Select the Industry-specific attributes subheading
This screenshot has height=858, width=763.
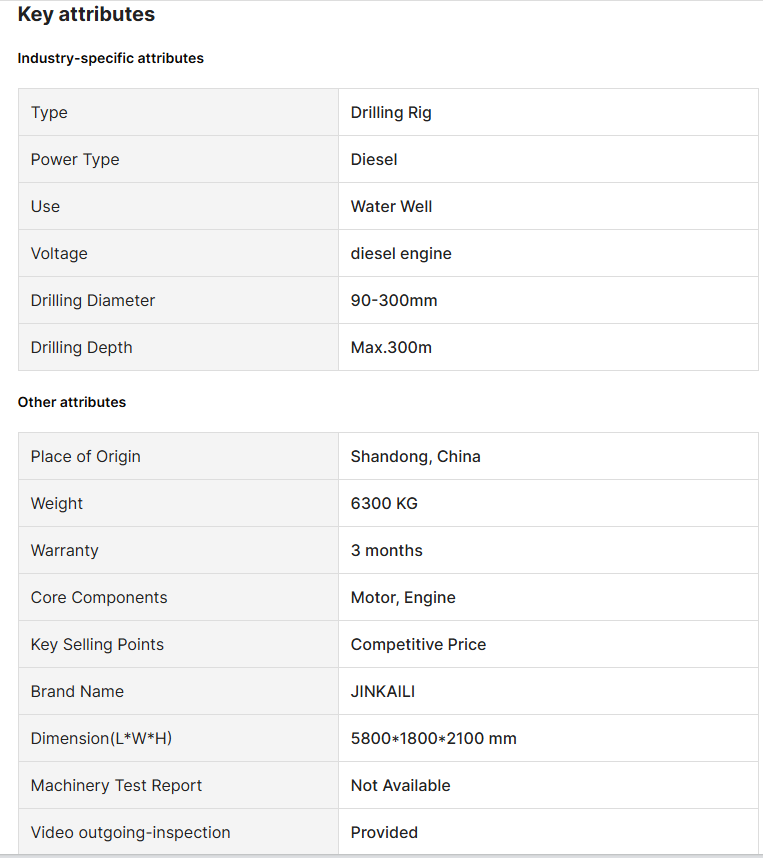point(111,59)
